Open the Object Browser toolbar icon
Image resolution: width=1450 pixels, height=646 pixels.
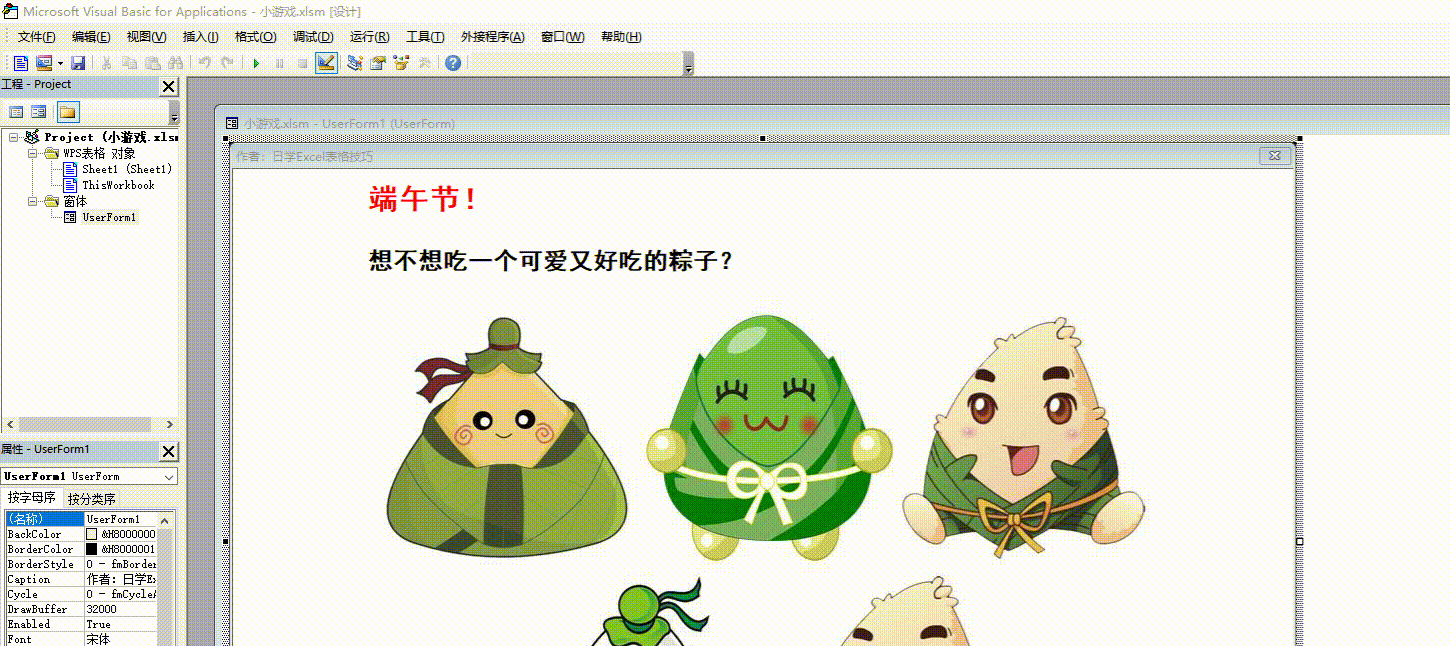pos(402,63)
